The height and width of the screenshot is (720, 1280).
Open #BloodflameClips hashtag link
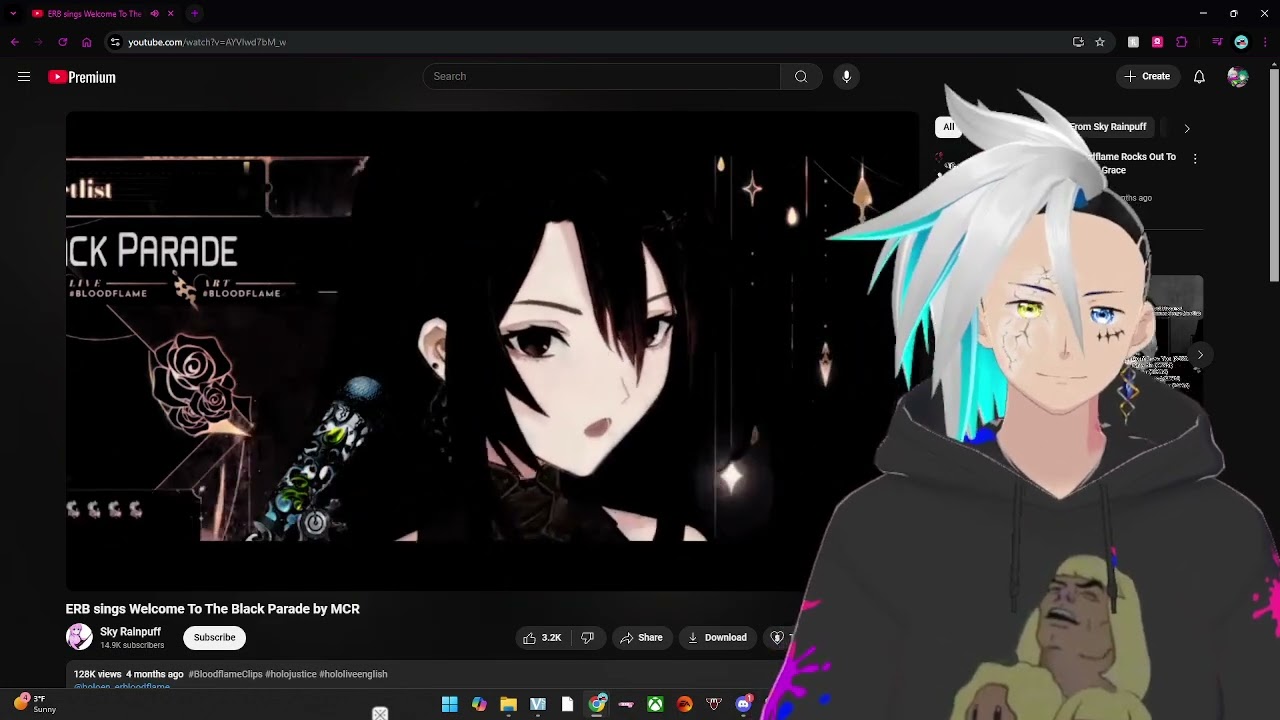pos(225,674)
